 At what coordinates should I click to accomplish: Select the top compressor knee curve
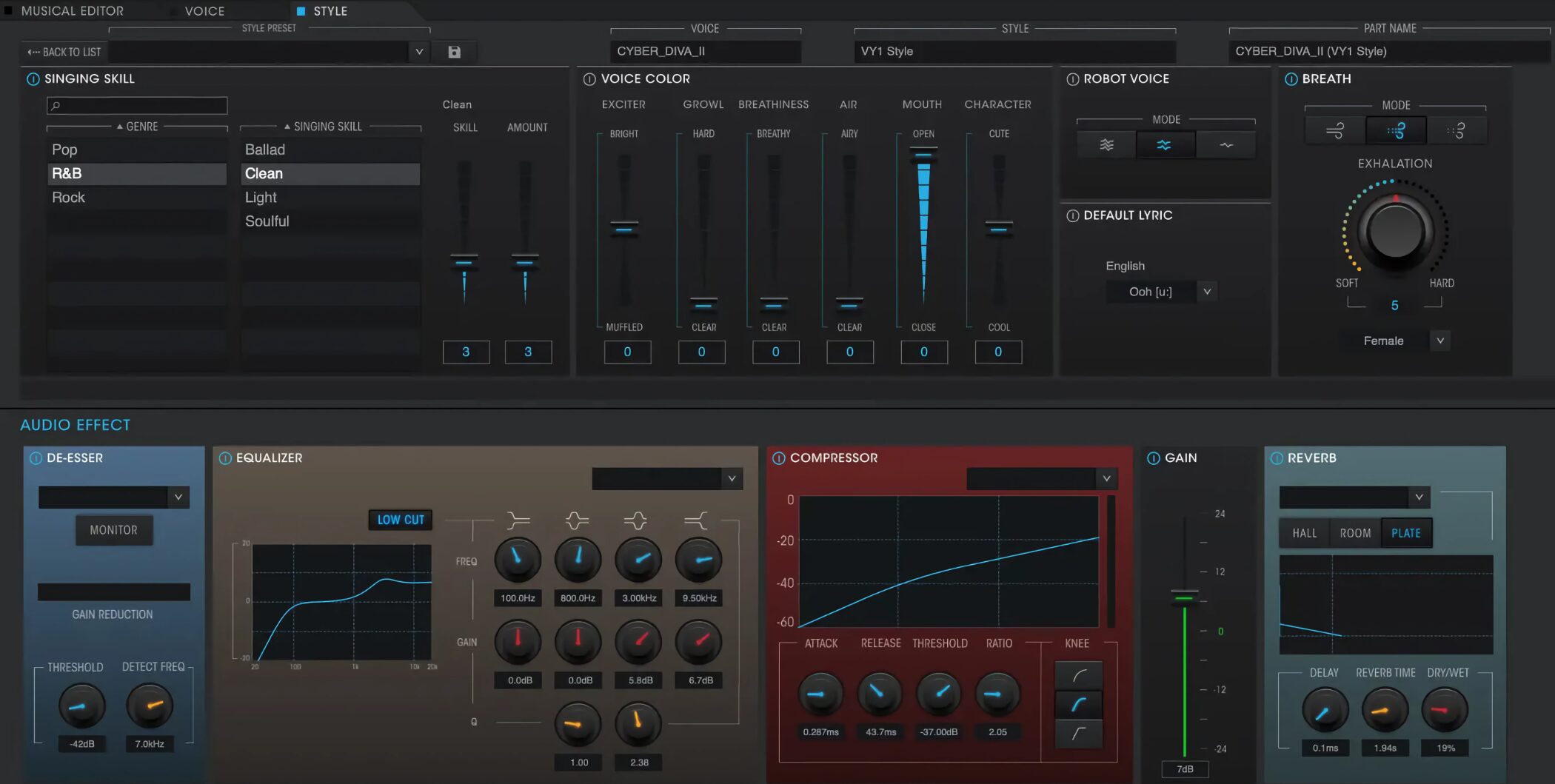(1079, 675)
